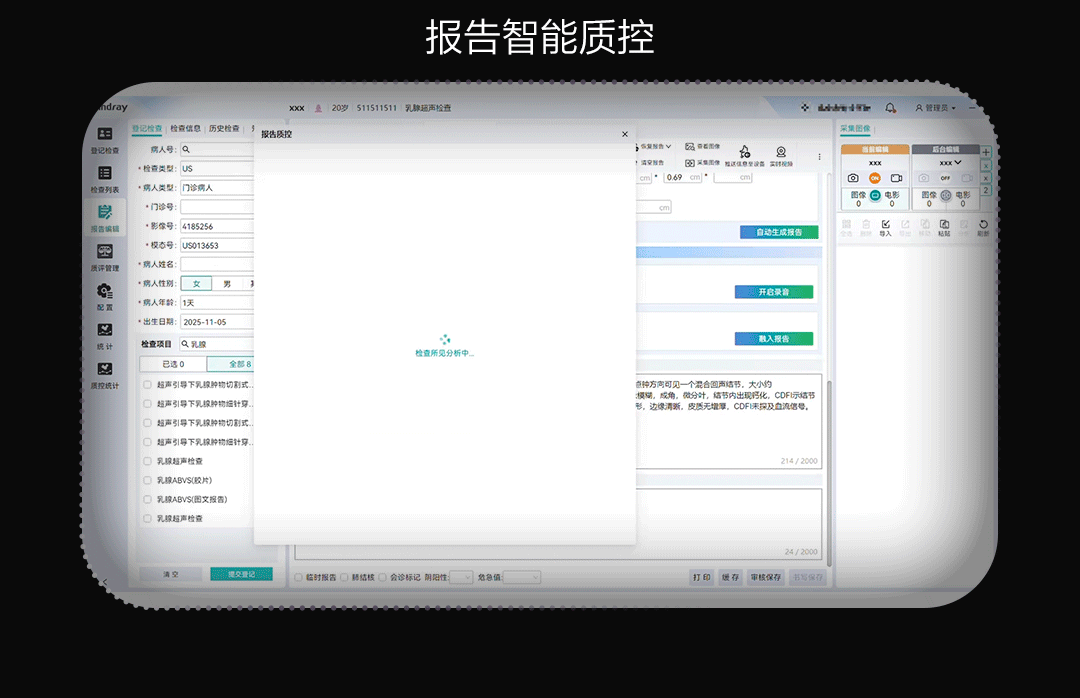Click the 自动生成报告 button
1080x698 pixels.
click(778, 232)
